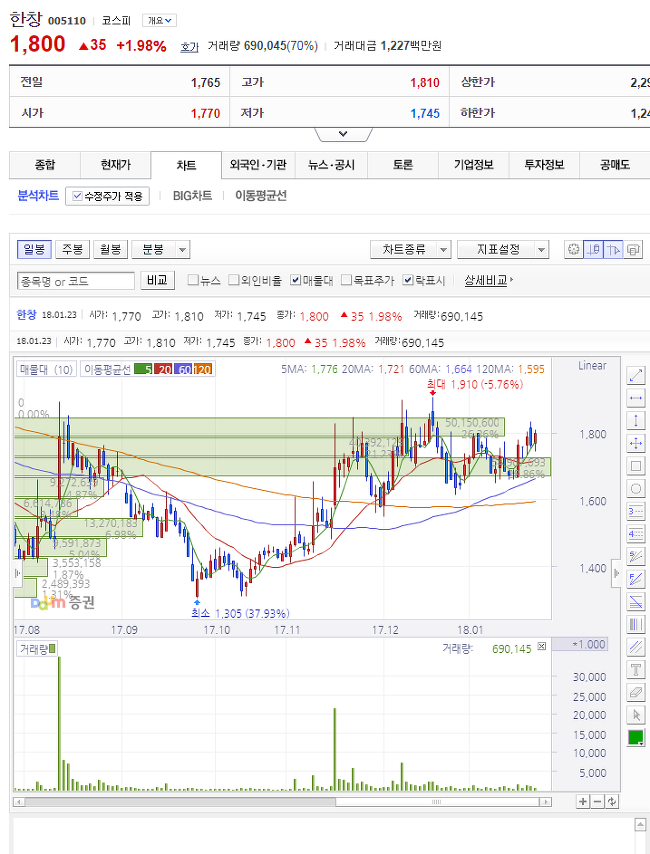Select the 월봉 monthly candle button
This screenshot has width=650, height=854.
[111, 249]
